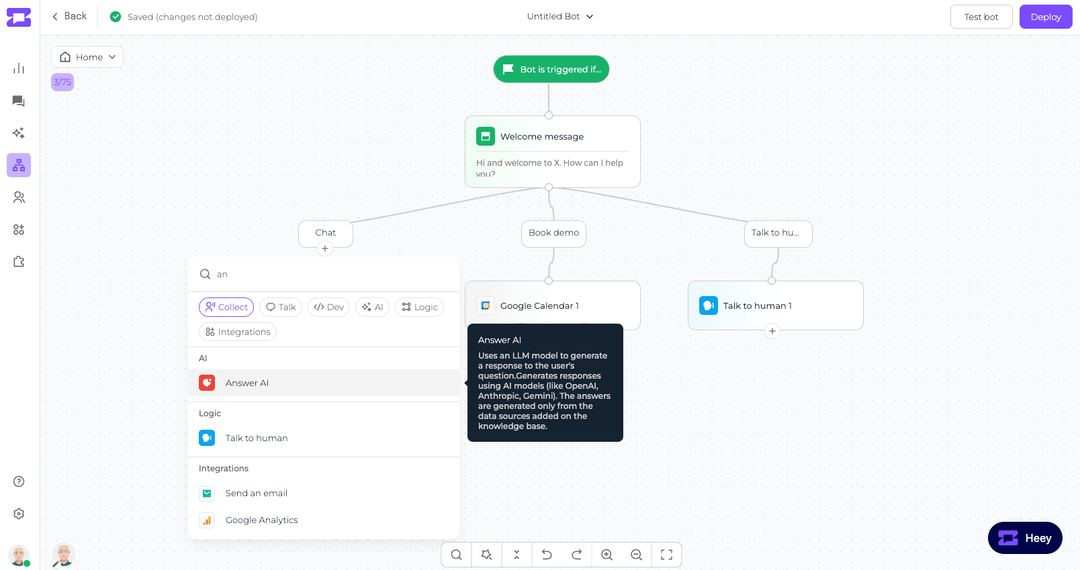Click the Google Analytics icon

207,520
